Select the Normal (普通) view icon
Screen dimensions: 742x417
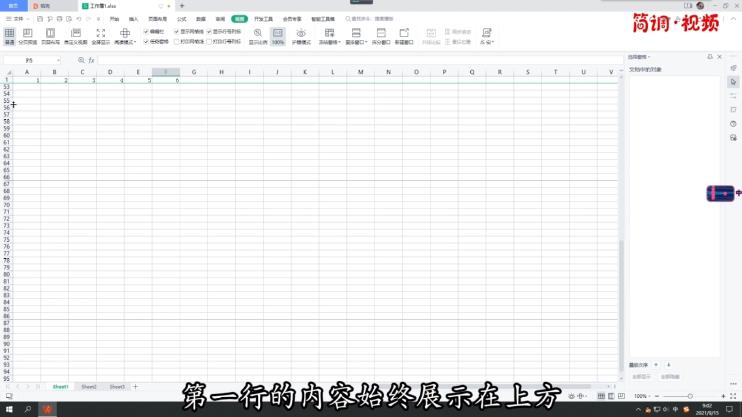[9, 36]
